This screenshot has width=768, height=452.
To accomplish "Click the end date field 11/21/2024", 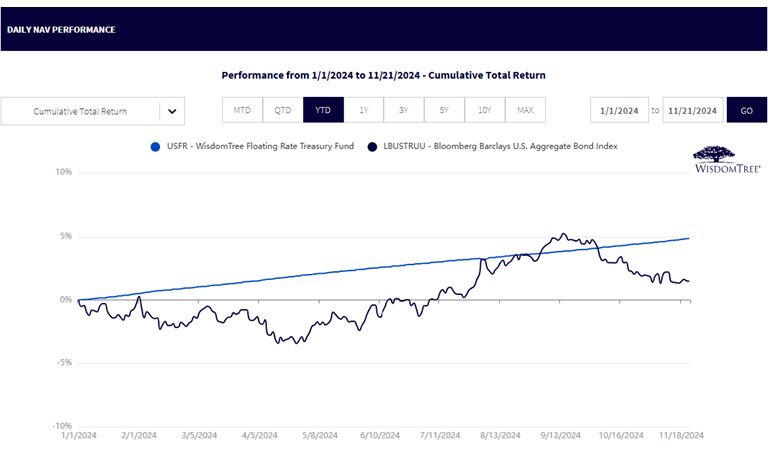I will coord(693,110).
